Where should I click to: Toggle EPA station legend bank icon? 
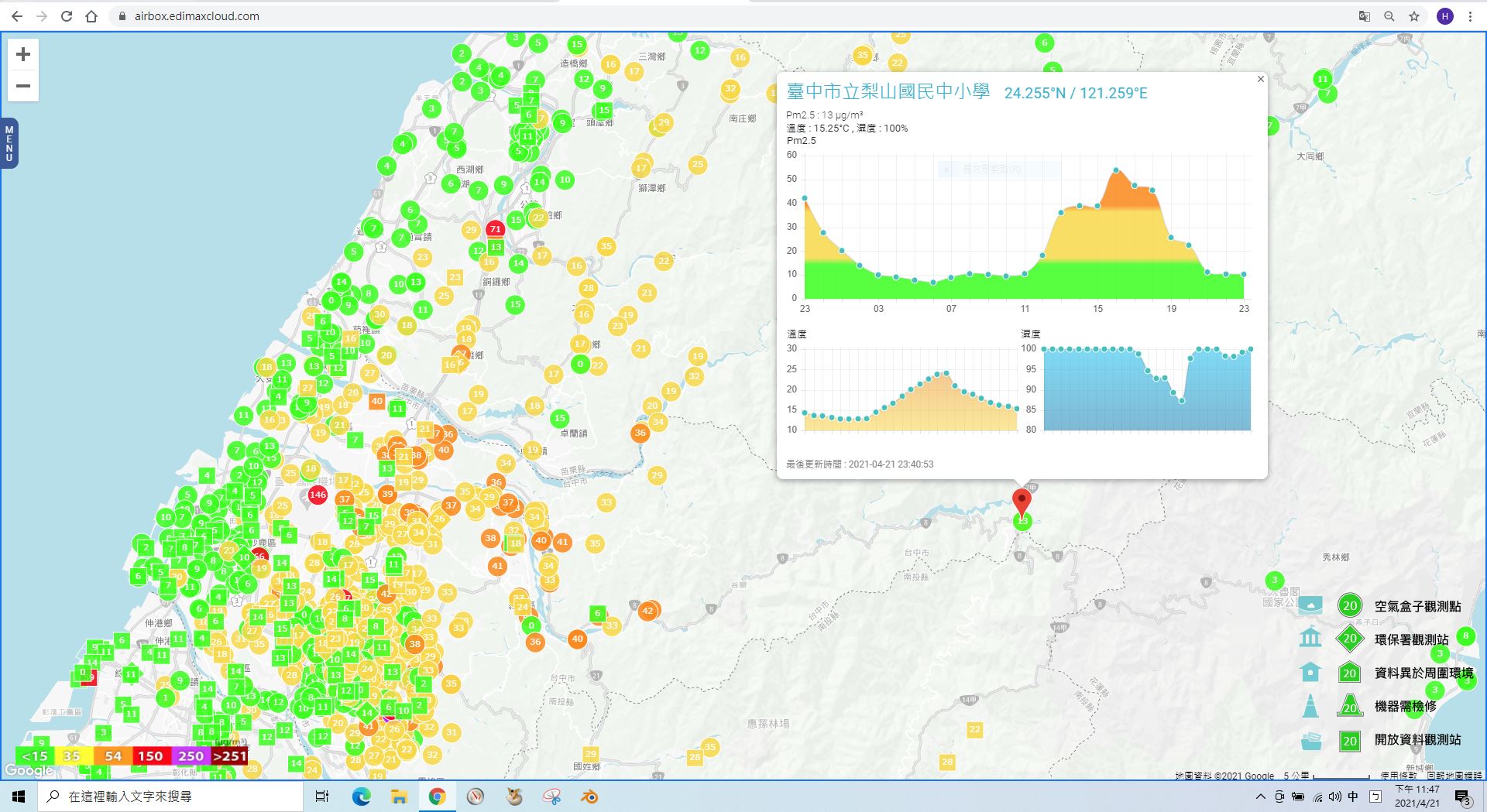tap(1310, 639)
